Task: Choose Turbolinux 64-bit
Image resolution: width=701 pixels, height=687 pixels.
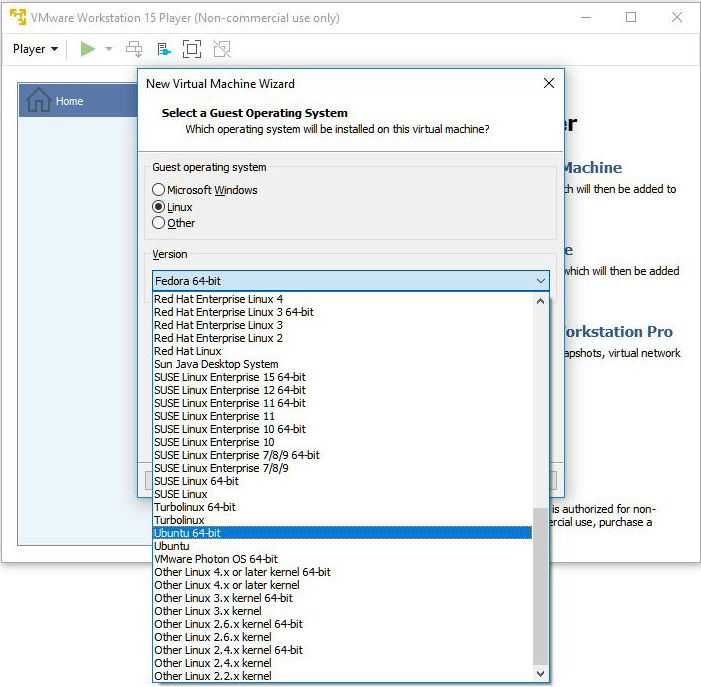Action: coord(342,507)
